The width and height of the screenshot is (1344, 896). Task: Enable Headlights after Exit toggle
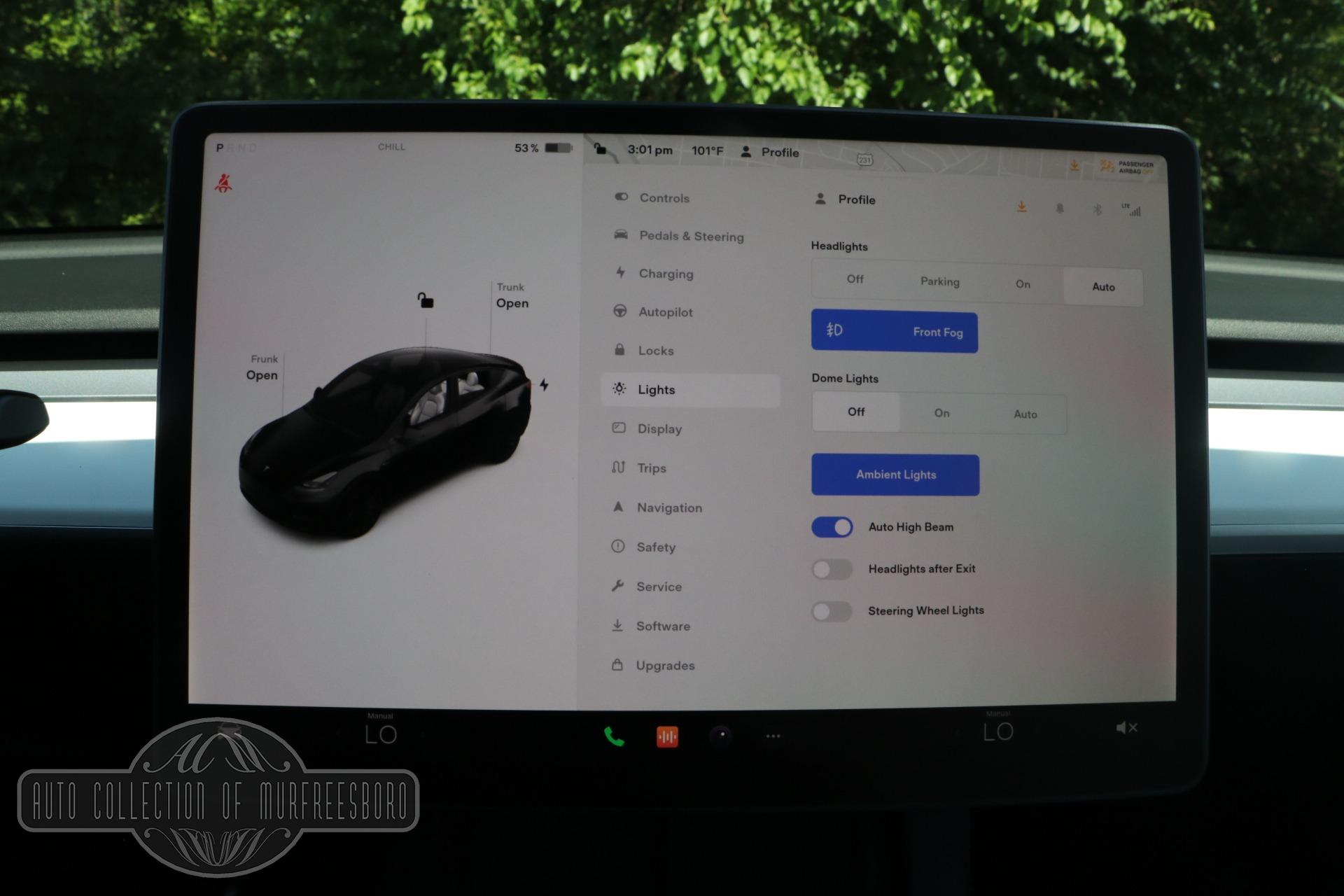833,566
